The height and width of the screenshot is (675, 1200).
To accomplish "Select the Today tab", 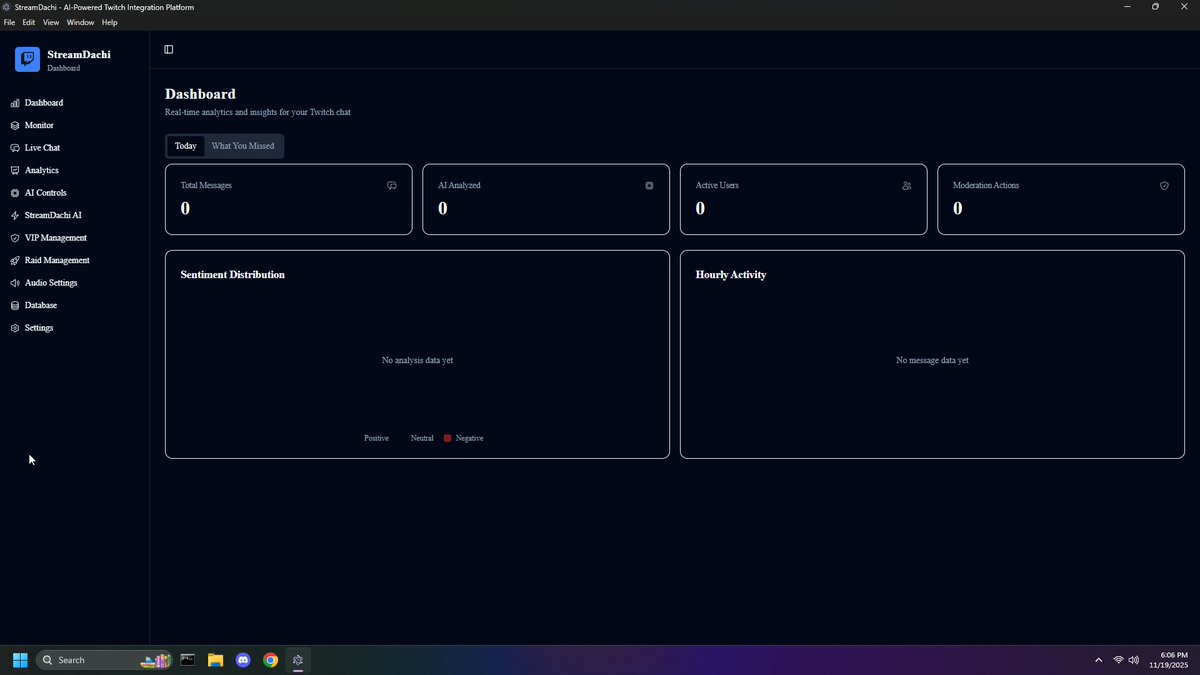I will pos(185,145).
